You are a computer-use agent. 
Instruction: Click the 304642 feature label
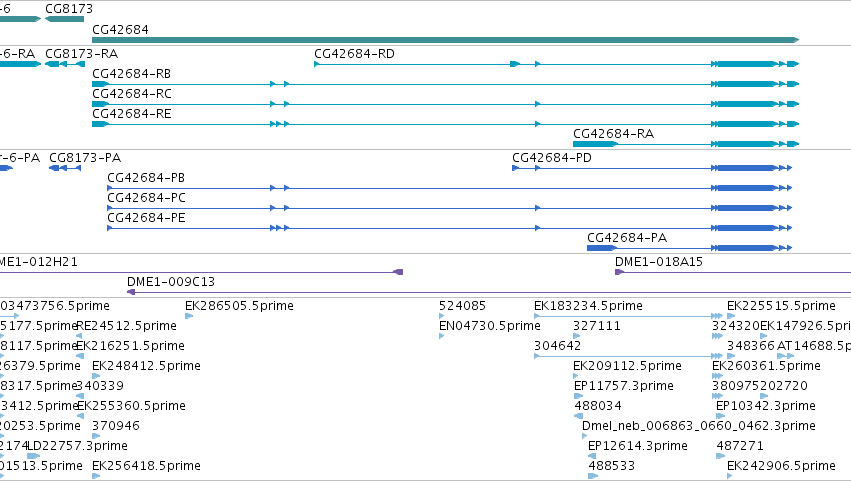point(557,346)
